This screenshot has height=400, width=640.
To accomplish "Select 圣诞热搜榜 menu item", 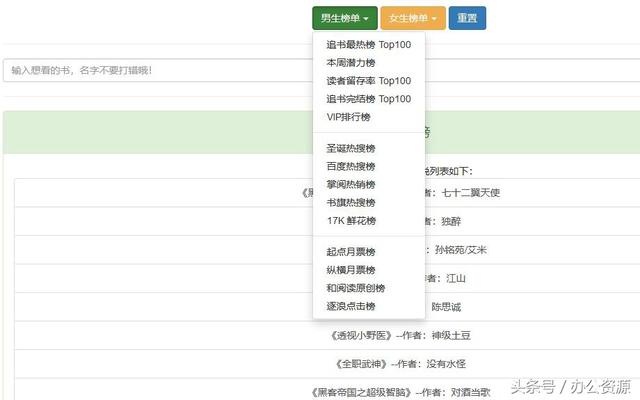I will click(351, 148).
